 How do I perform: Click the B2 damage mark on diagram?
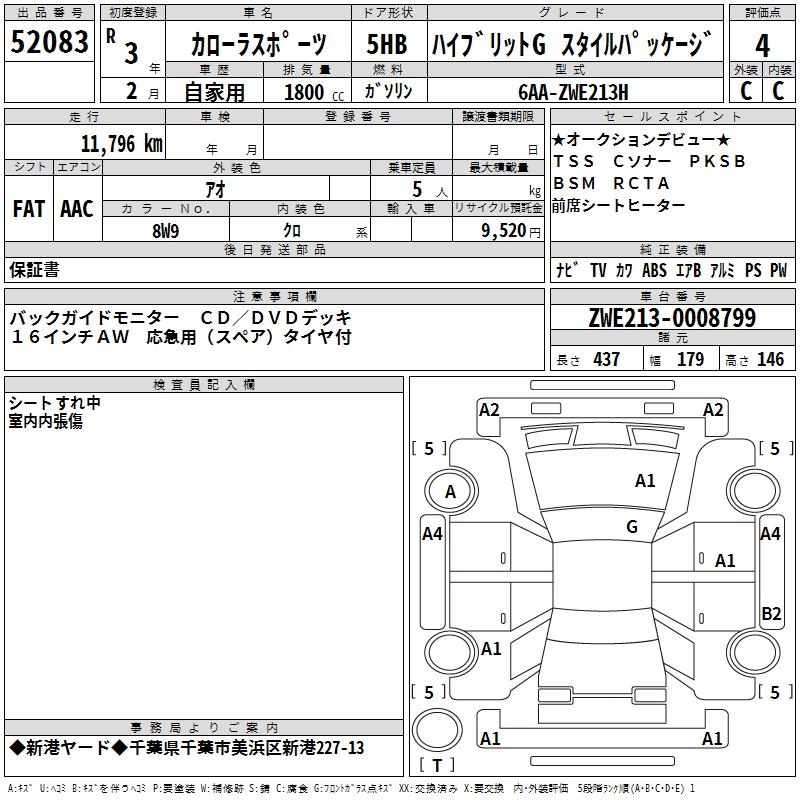770,614
